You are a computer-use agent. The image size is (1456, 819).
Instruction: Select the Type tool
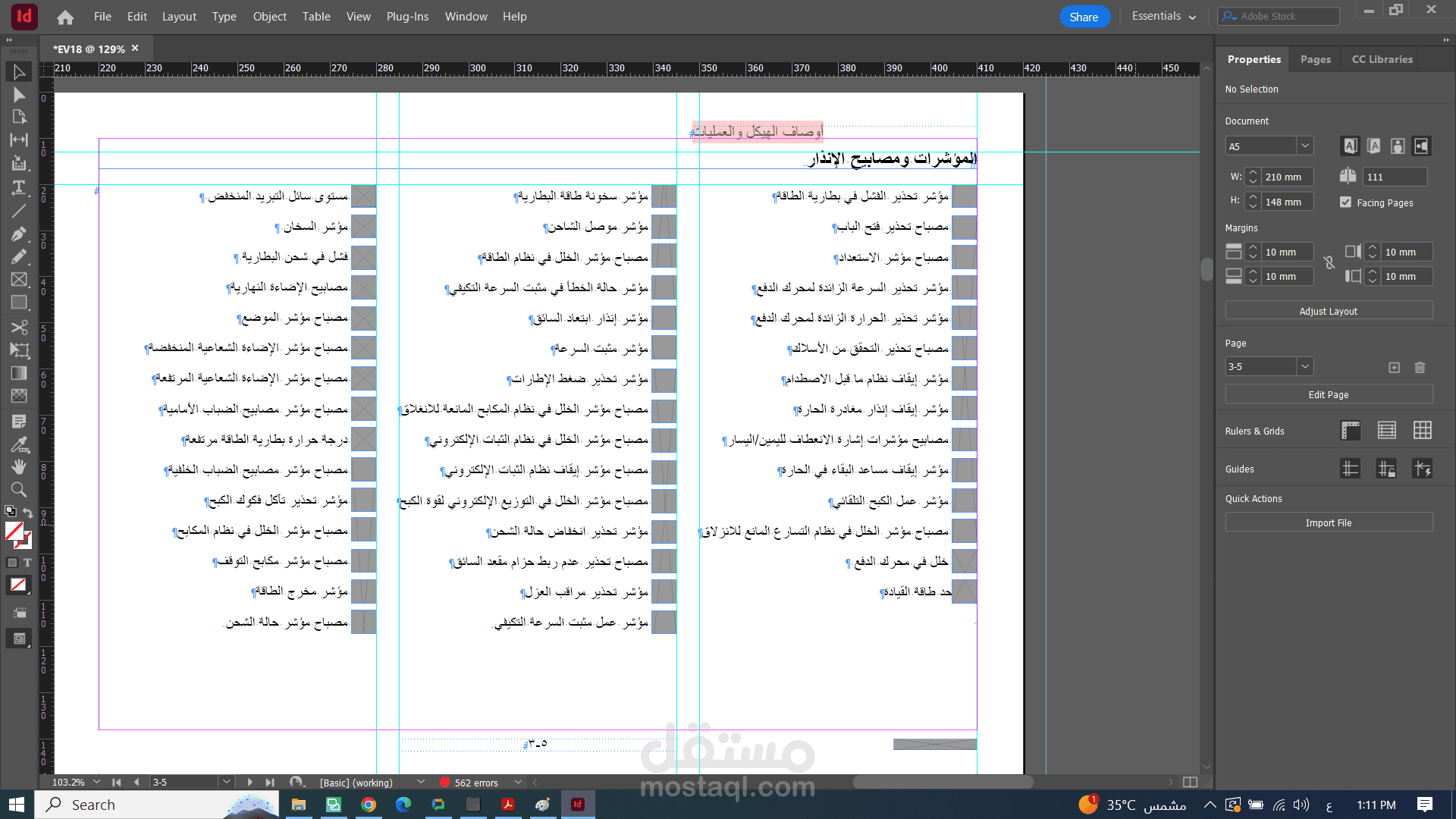(19, 187)
